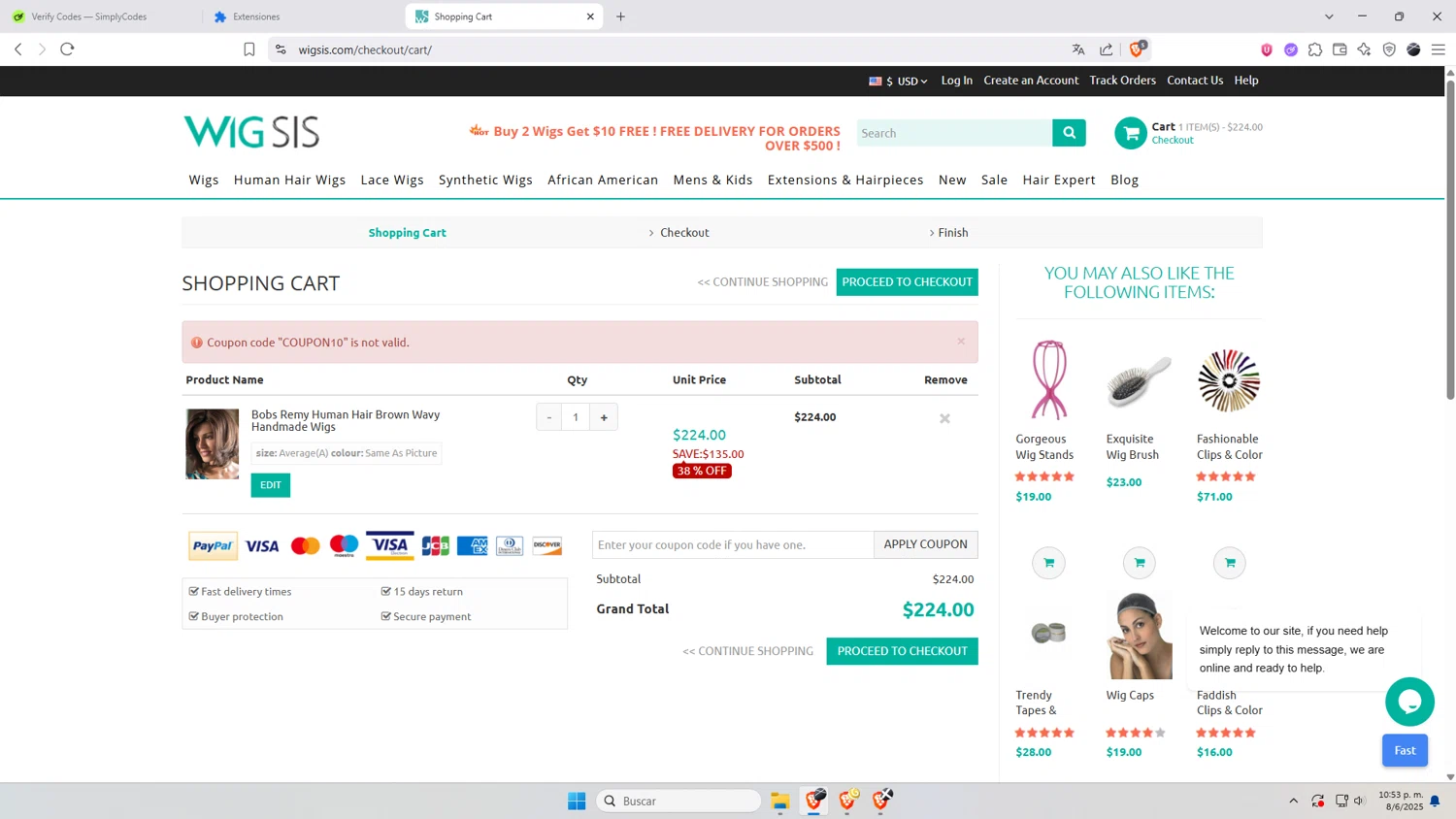The width and height of the screenshot is (1456, 819).
Task: Click top Continue Shopping link
Action: coord(763,281)
